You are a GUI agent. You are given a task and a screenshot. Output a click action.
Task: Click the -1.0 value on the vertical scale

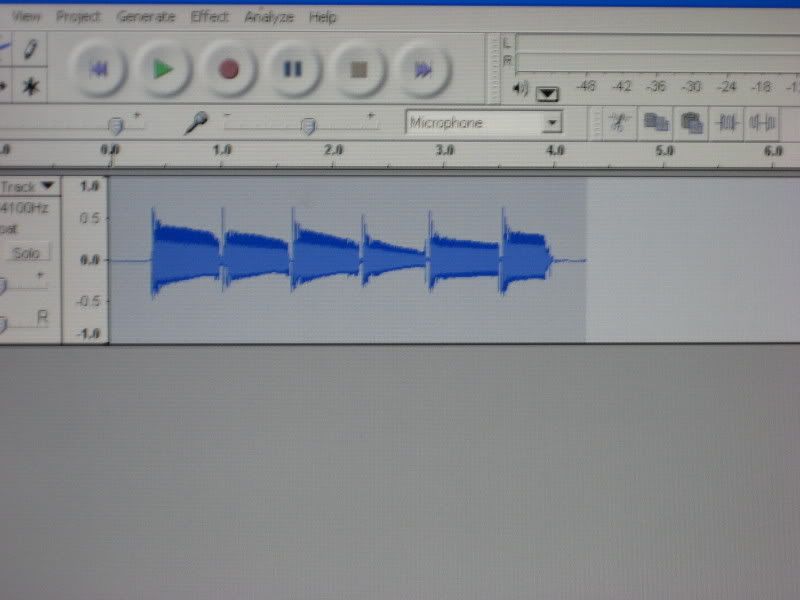tap(88, 334)
